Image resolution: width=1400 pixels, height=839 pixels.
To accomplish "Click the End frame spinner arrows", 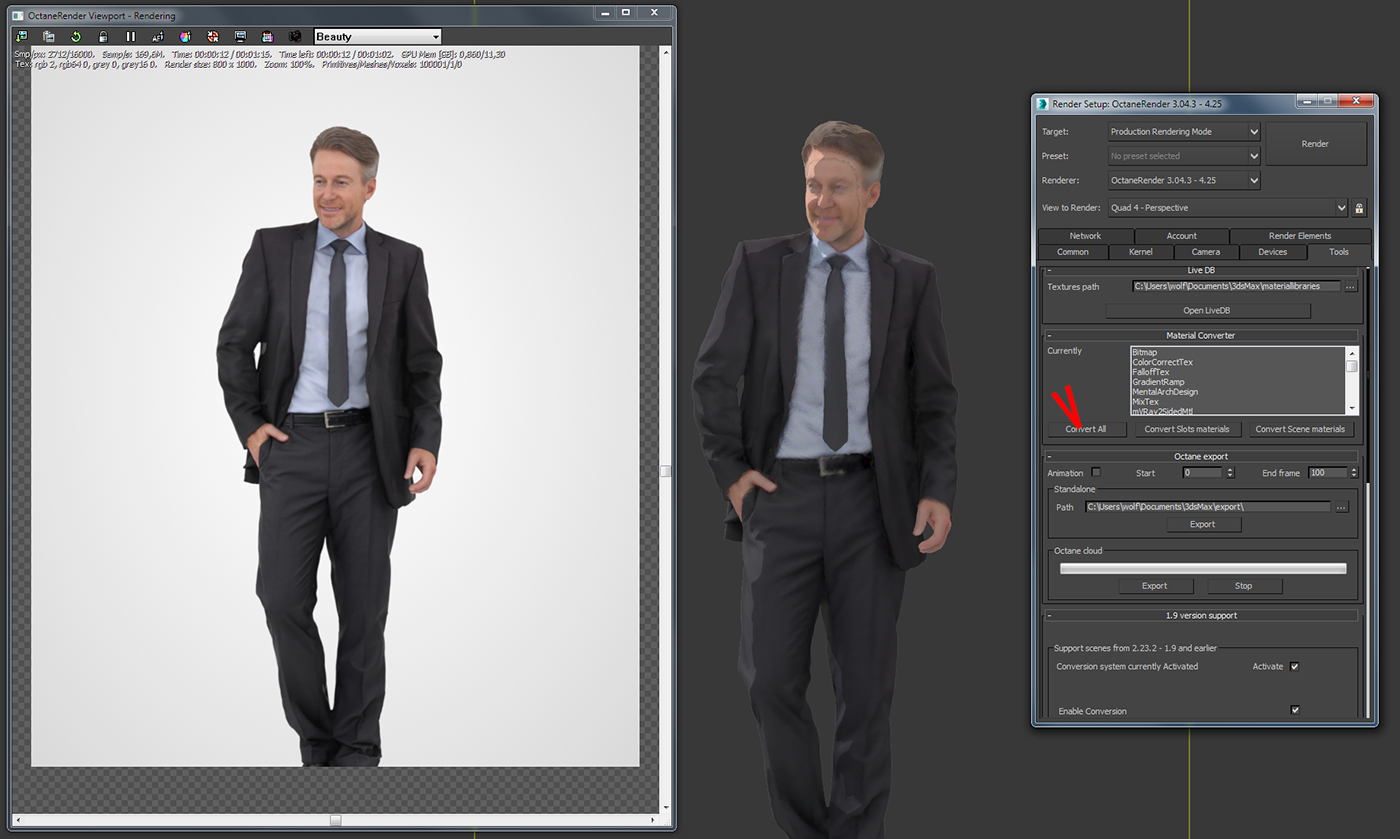I will 1354,473.
